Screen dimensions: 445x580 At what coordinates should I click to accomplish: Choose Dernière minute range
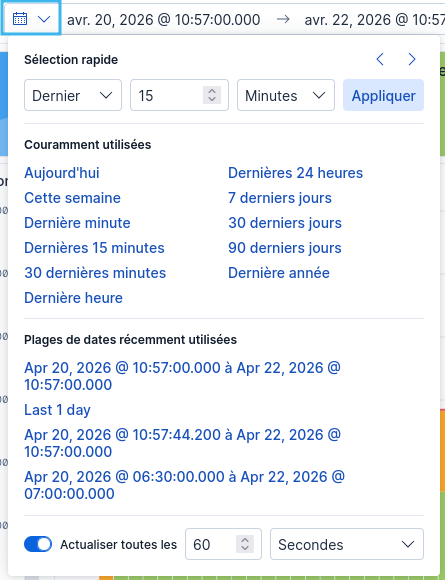pos(77,223)
